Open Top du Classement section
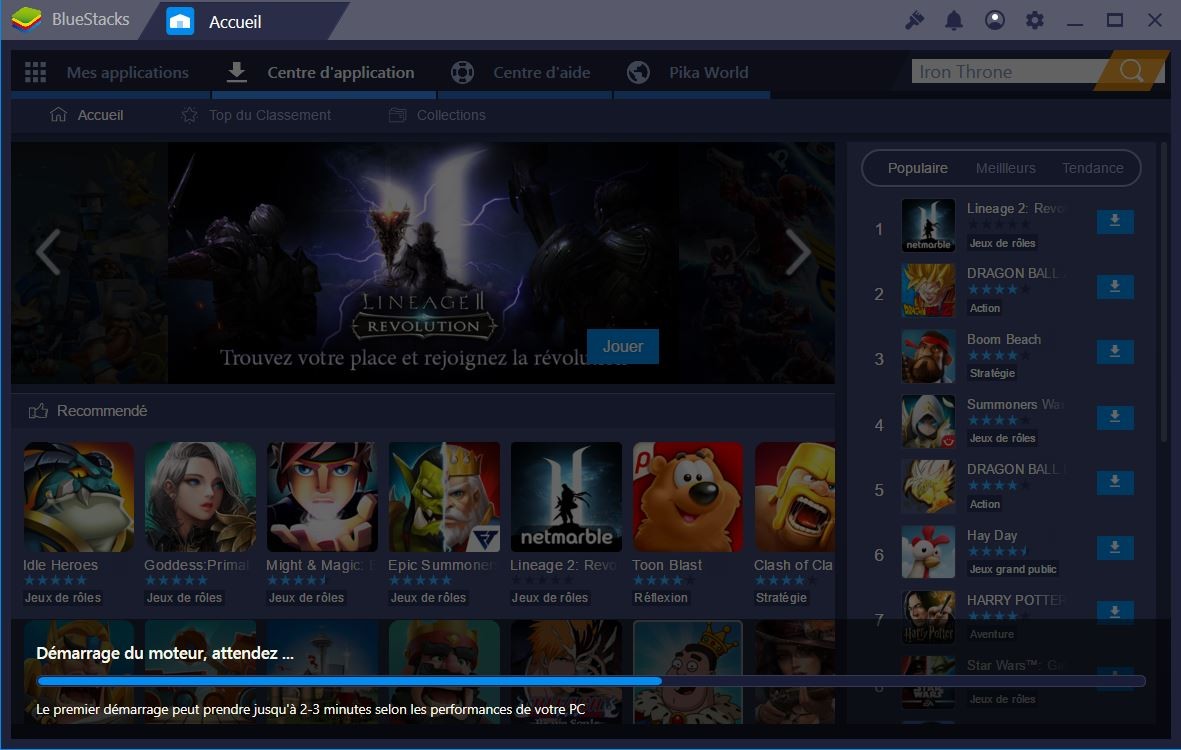Image resolution: width=1181 pixels, height=750 pixels. pyautogui.click(x=256, y=114)
